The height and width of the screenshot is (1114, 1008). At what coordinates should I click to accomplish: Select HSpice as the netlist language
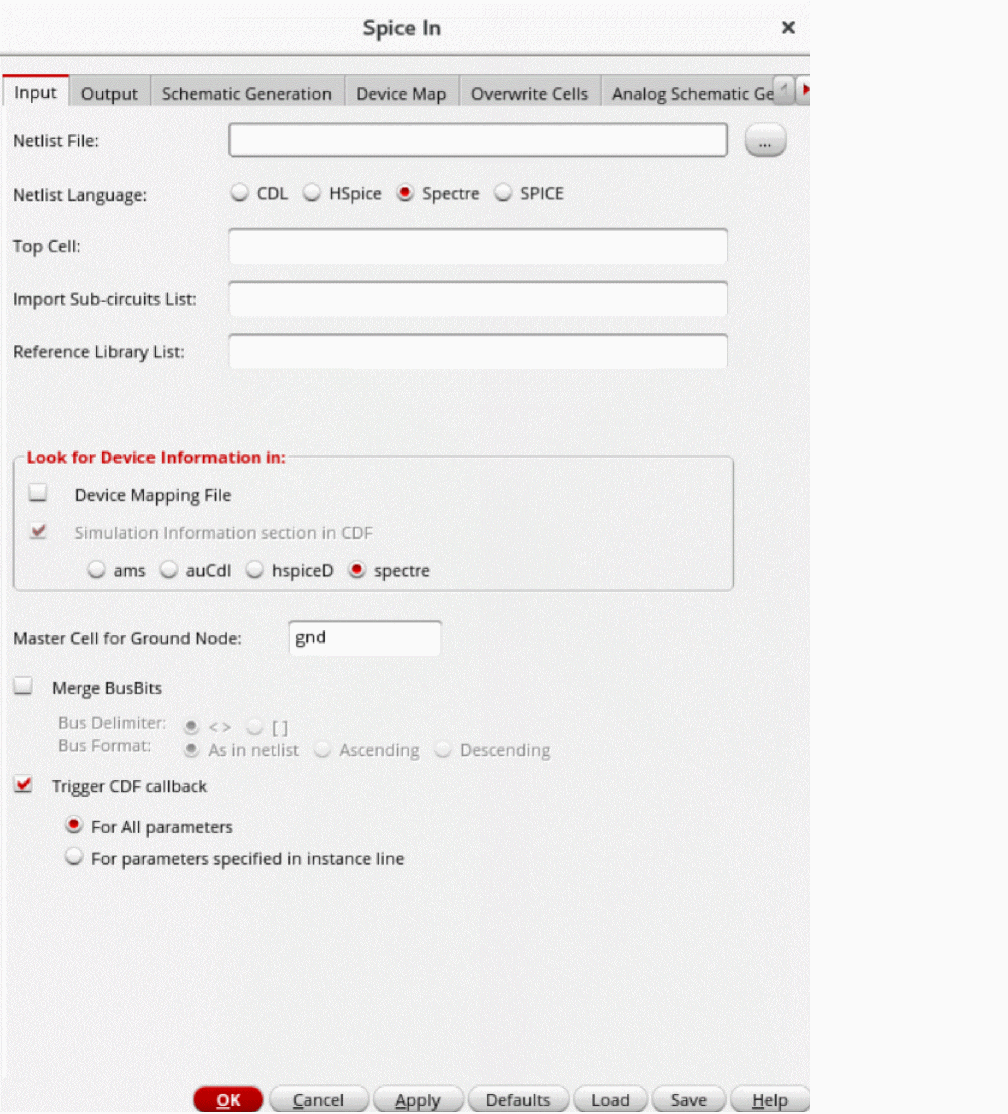click(x=312, y=193)
